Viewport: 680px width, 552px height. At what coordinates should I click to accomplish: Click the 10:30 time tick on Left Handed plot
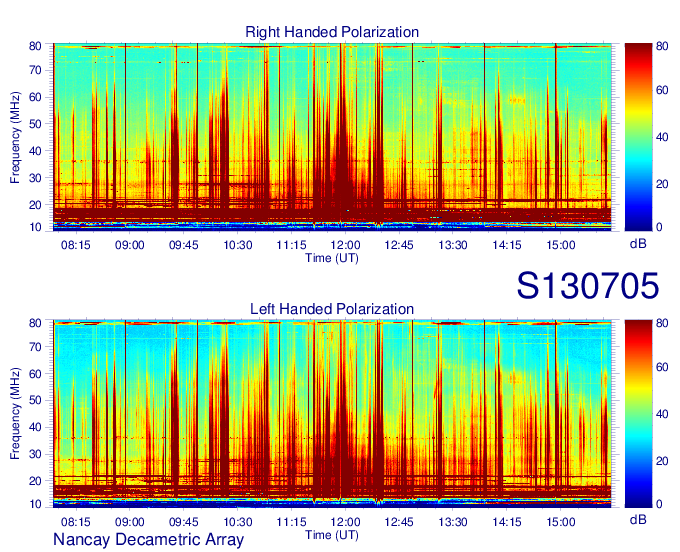[238, 522]
